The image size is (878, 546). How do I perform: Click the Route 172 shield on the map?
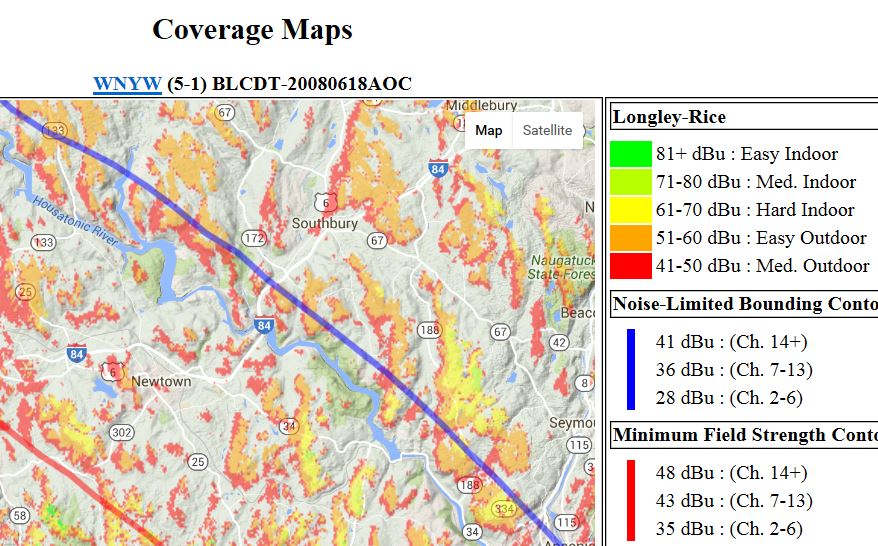click(x=253, y=239)
